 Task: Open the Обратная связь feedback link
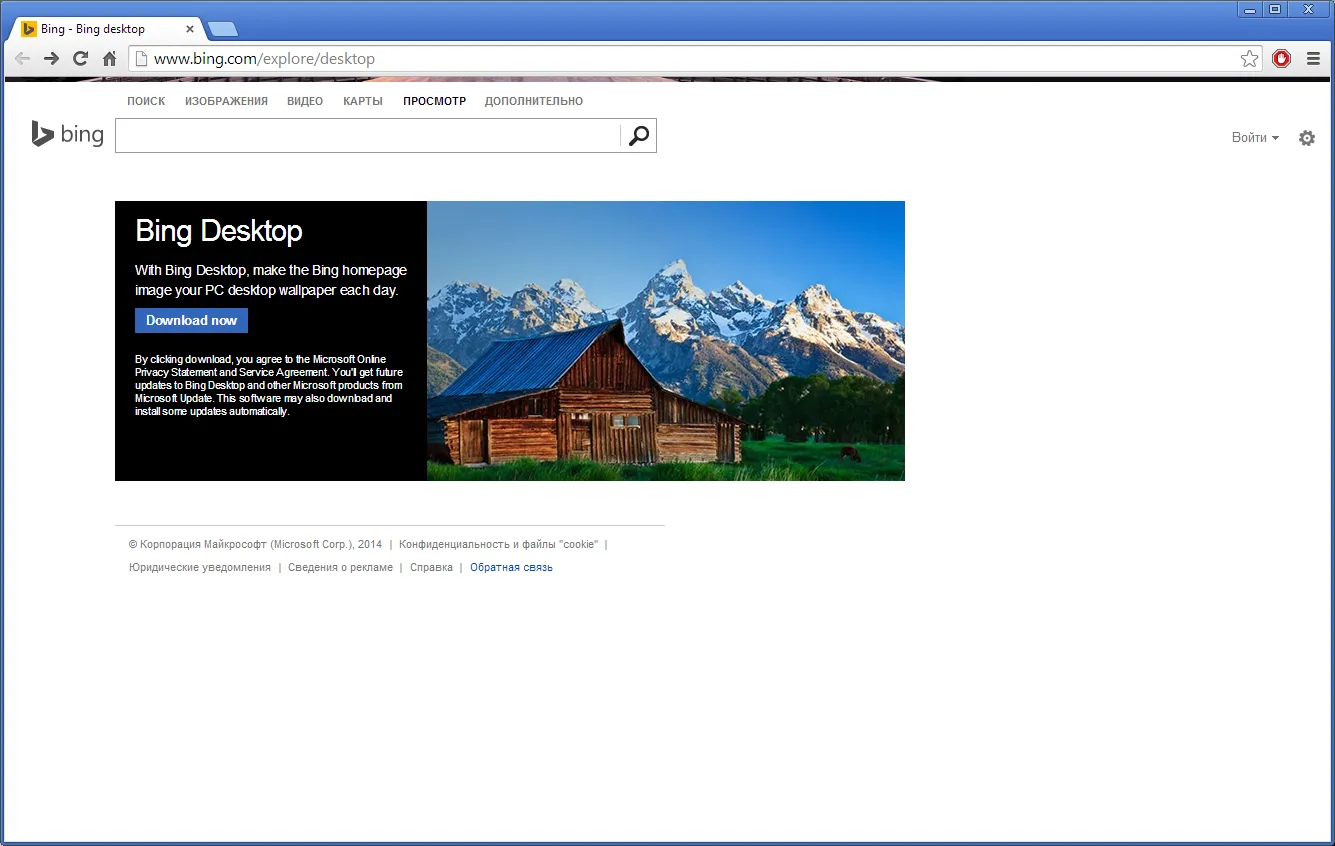[511, 568]
